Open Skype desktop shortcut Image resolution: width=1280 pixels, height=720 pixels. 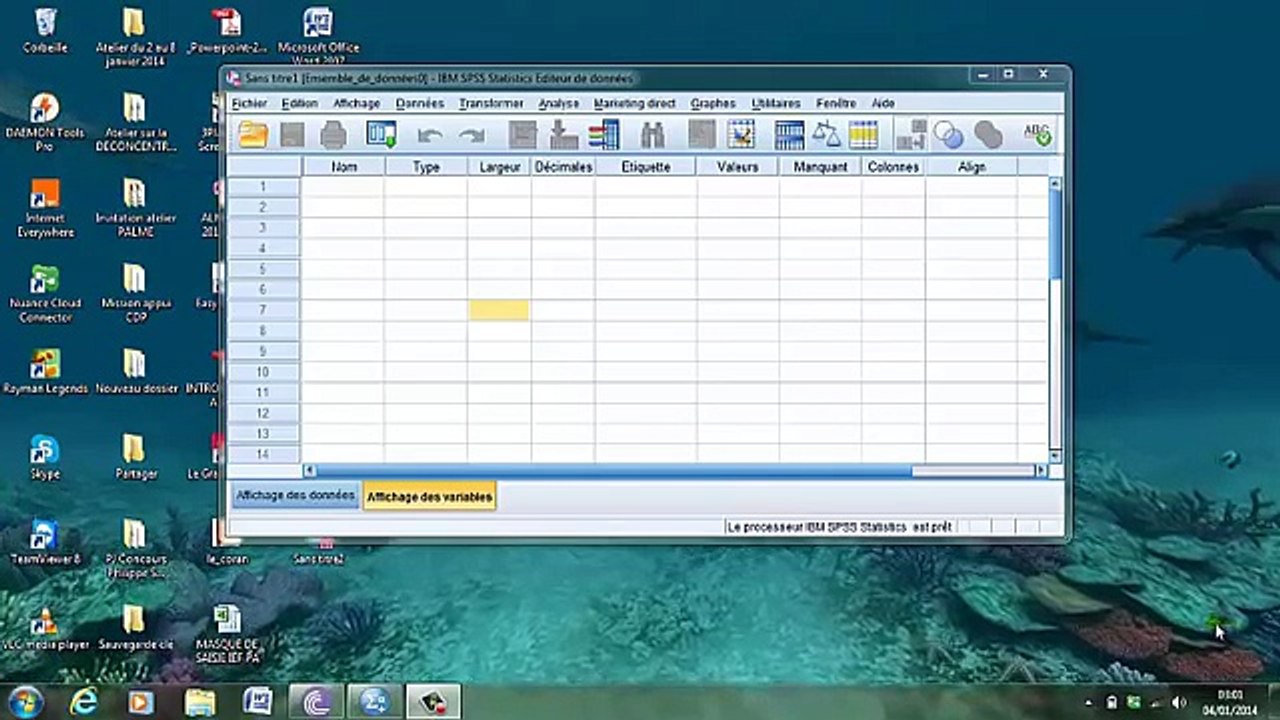tap(45, 457)
